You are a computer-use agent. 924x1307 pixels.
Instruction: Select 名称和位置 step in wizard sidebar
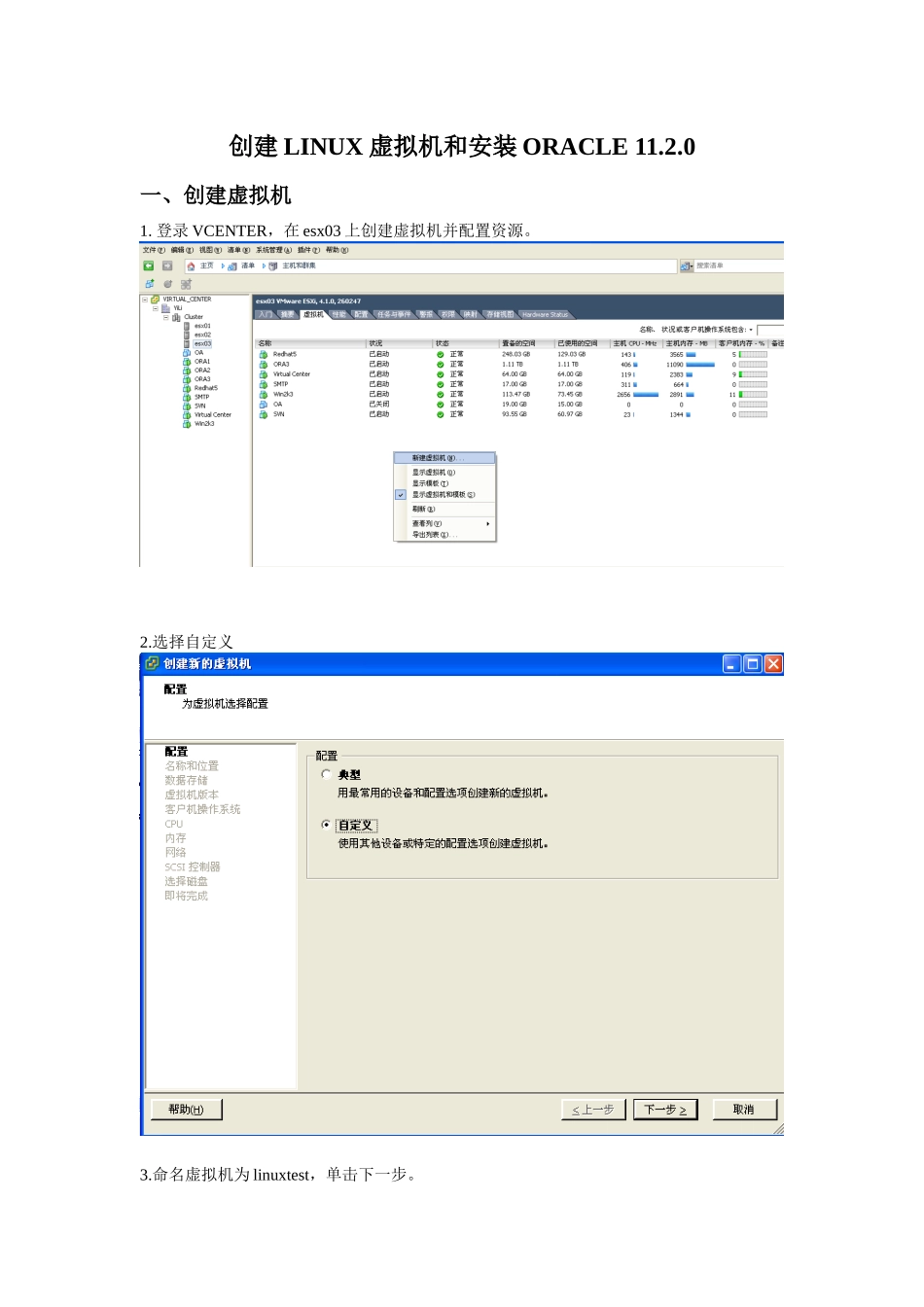pos(192,766)
